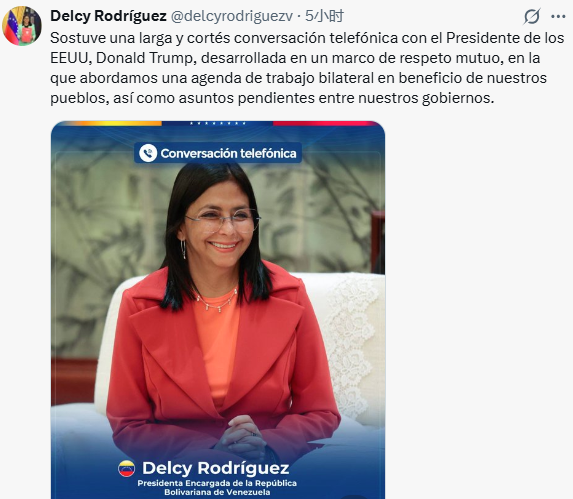Click the tweet's first line starting "Sostuve"
This screenshot has height=499, width=573.
[x=307, y=38]
